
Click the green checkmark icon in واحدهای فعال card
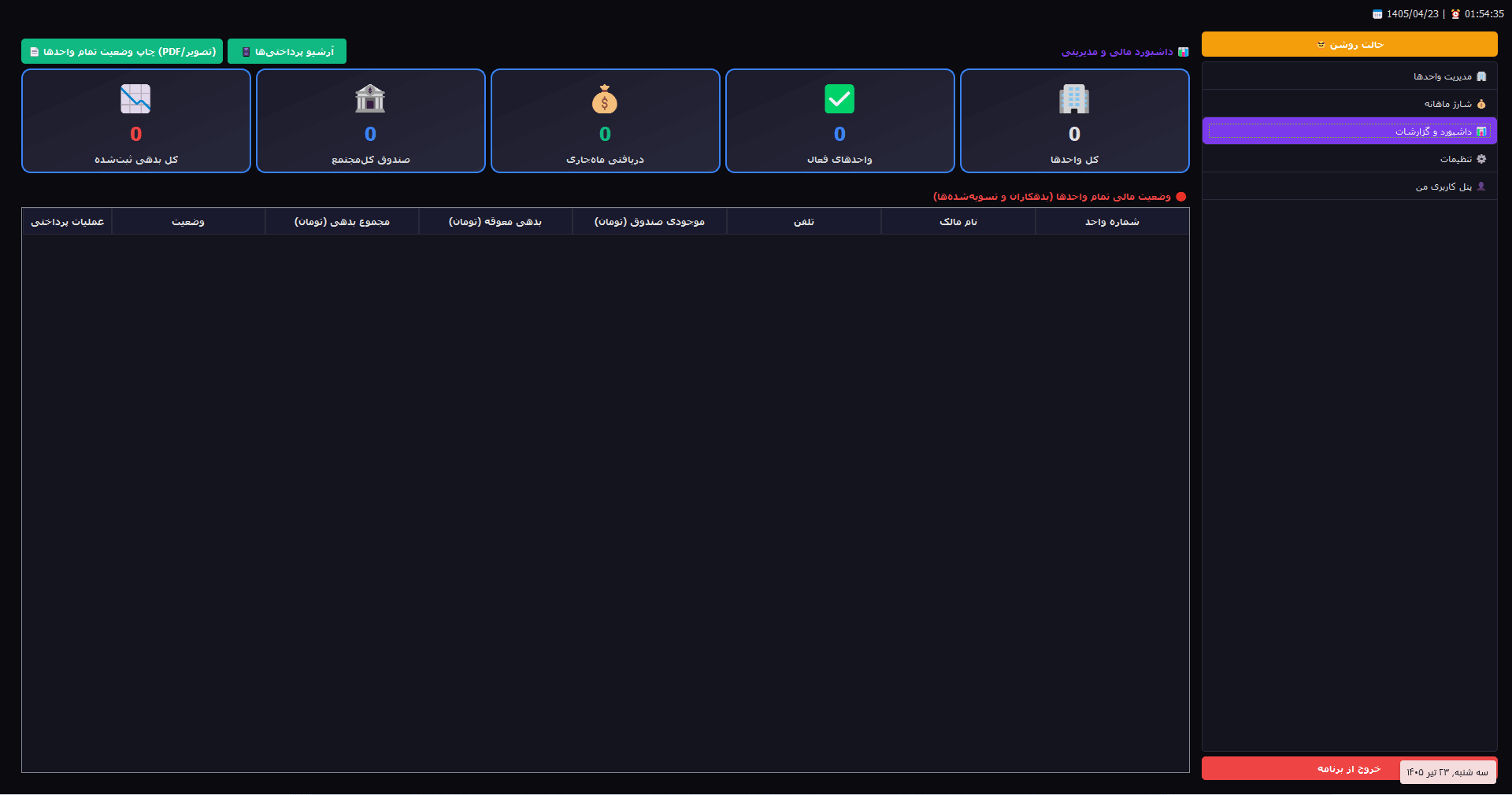point(839,99)
